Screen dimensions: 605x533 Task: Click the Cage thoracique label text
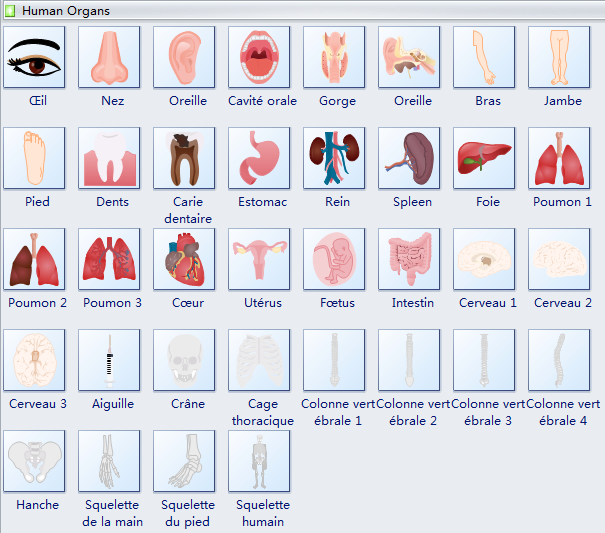click(263, 412)
